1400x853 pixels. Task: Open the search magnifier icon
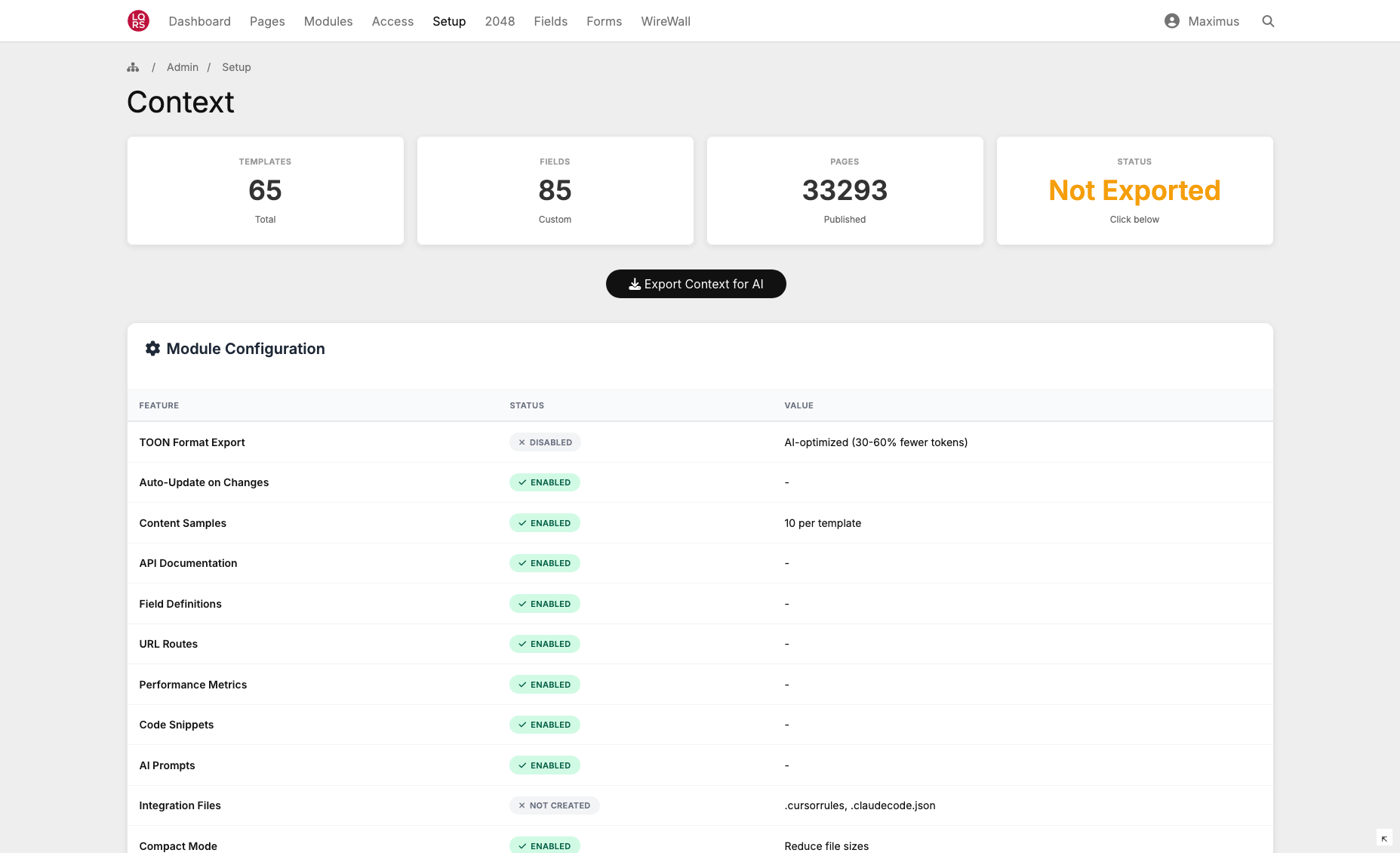pyautogui.click(x=1268, y=21)
